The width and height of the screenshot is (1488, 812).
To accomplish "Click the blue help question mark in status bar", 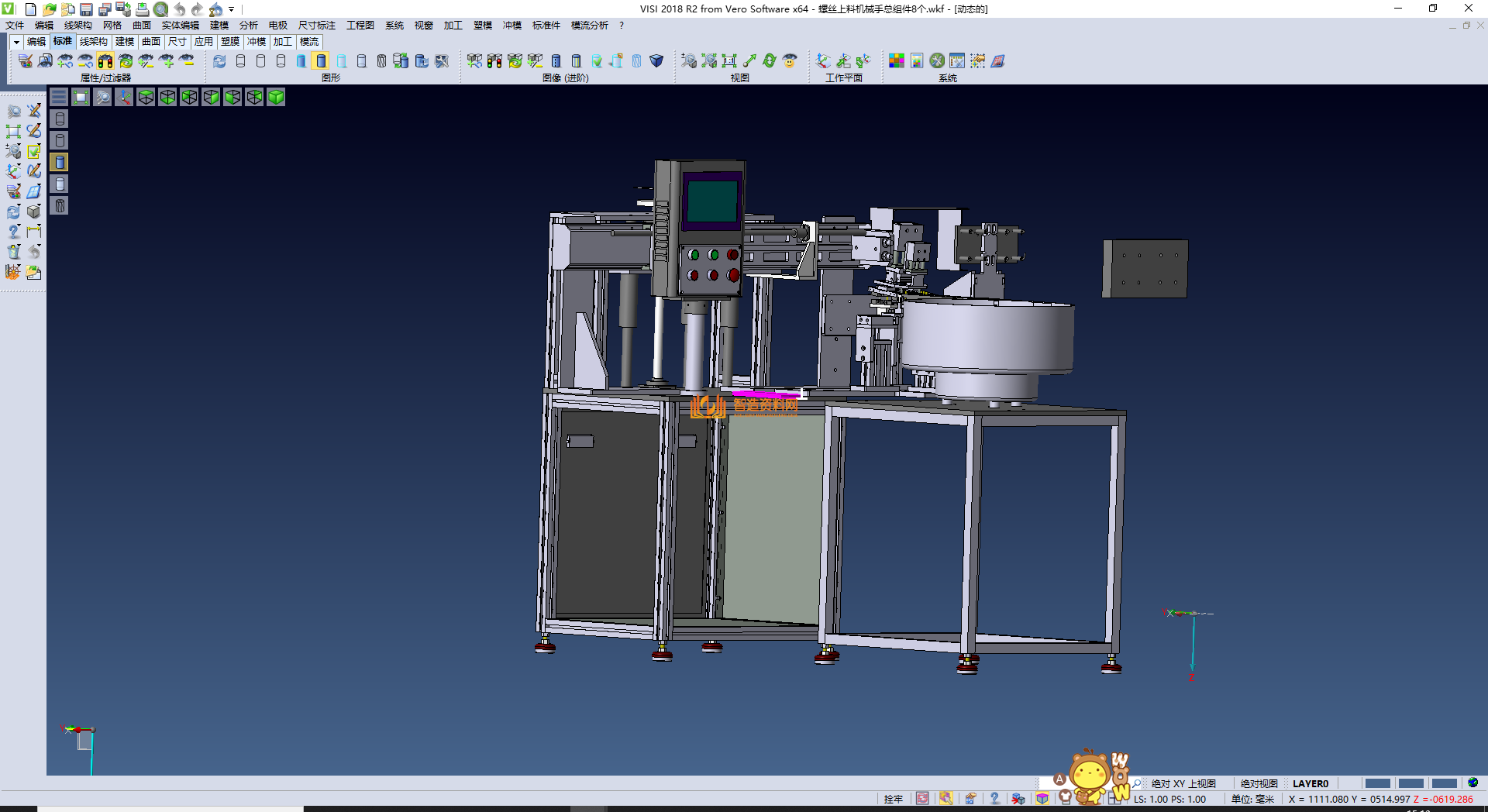I will point(994,799).
